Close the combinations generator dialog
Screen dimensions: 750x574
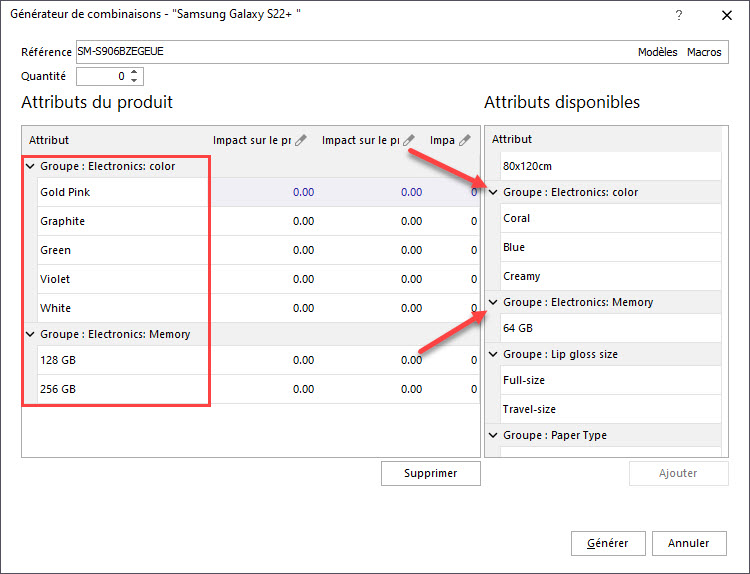pyautogui.click(x=727, y=15)
